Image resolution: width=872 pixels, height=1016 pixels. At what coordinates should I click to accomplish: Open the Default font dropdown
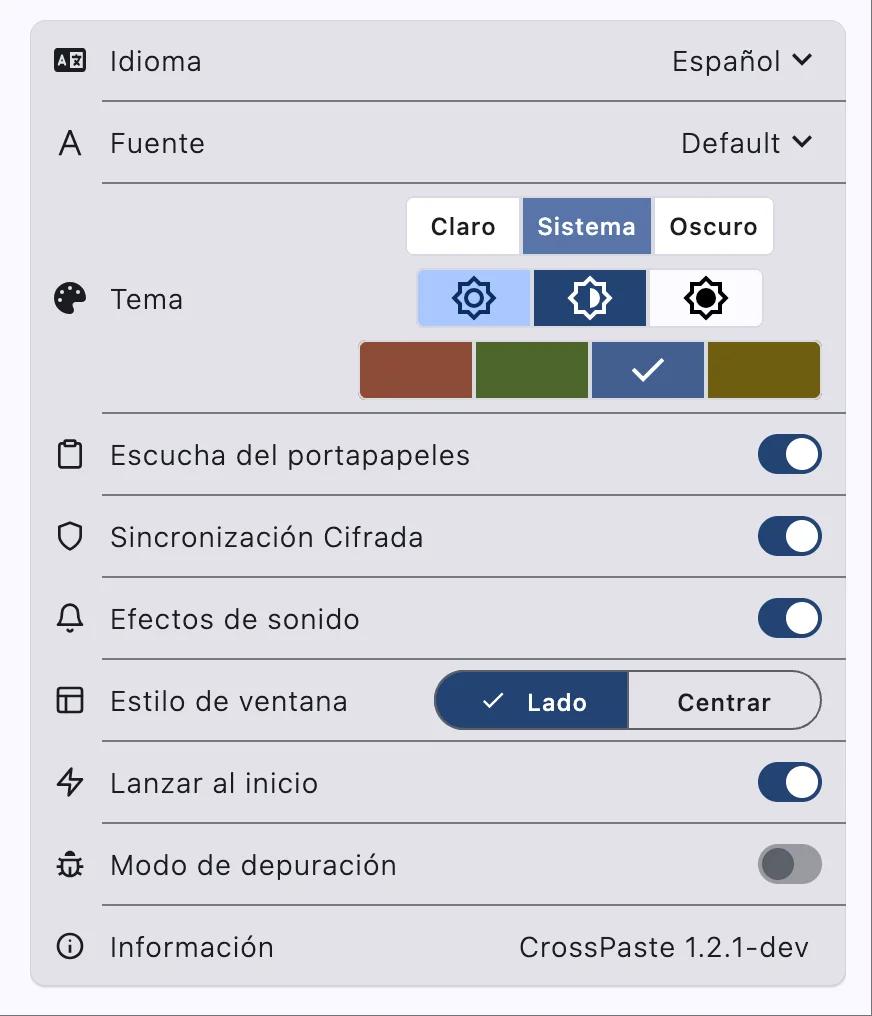(747, 143)
